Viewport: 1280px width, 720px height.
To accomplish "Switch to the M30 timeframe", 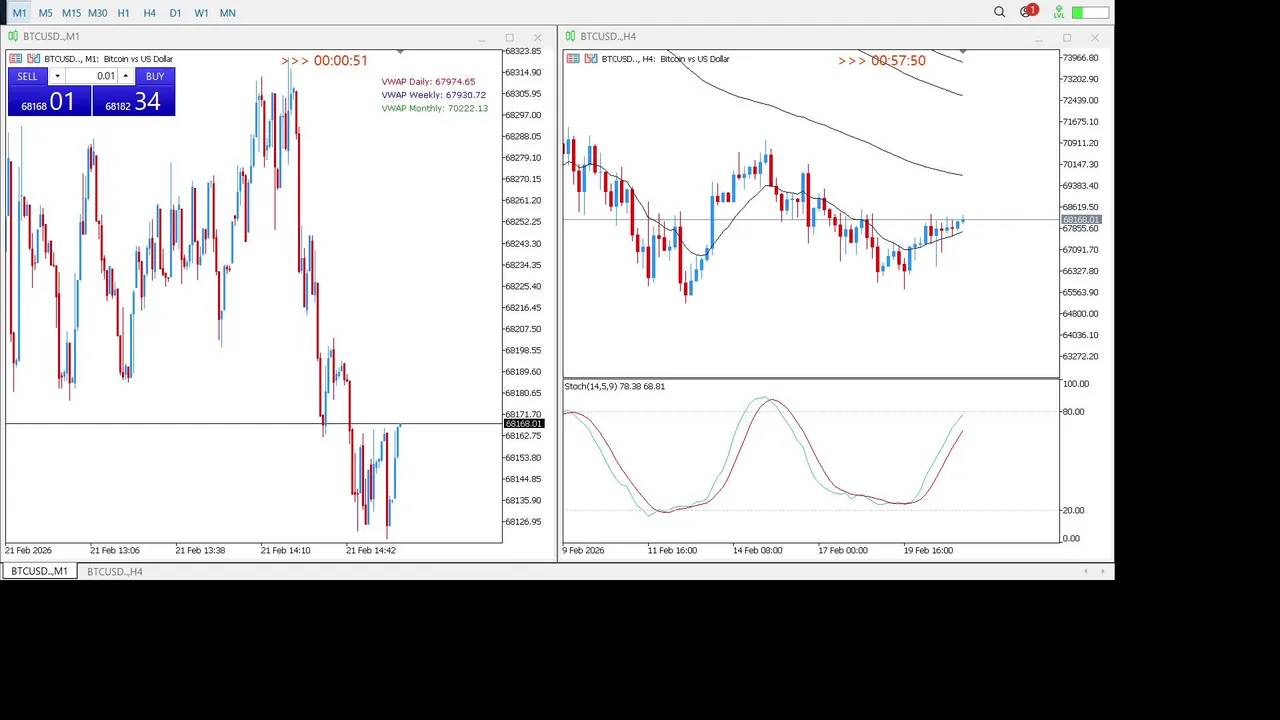I will pos(97,13).
